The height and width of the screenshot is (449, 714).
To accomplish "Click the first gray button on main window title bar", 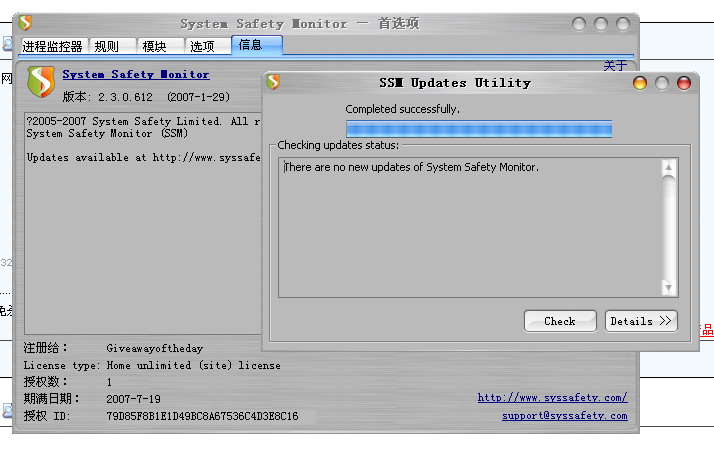I will point(579,24).
